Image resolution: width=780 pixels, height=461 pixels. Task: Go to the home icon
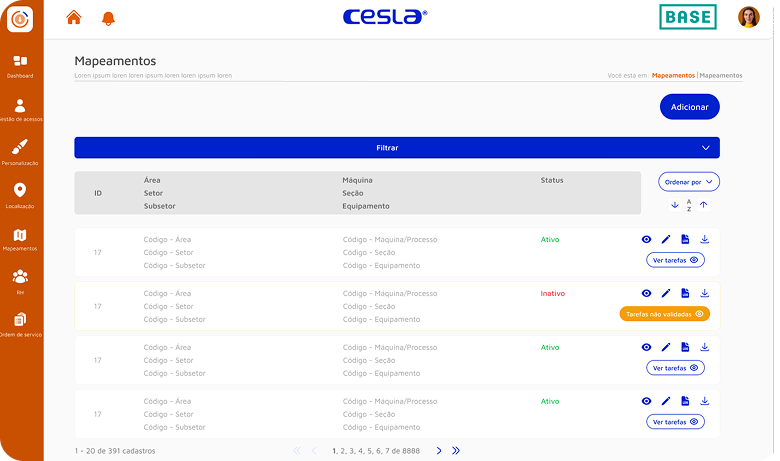[74, 17]
